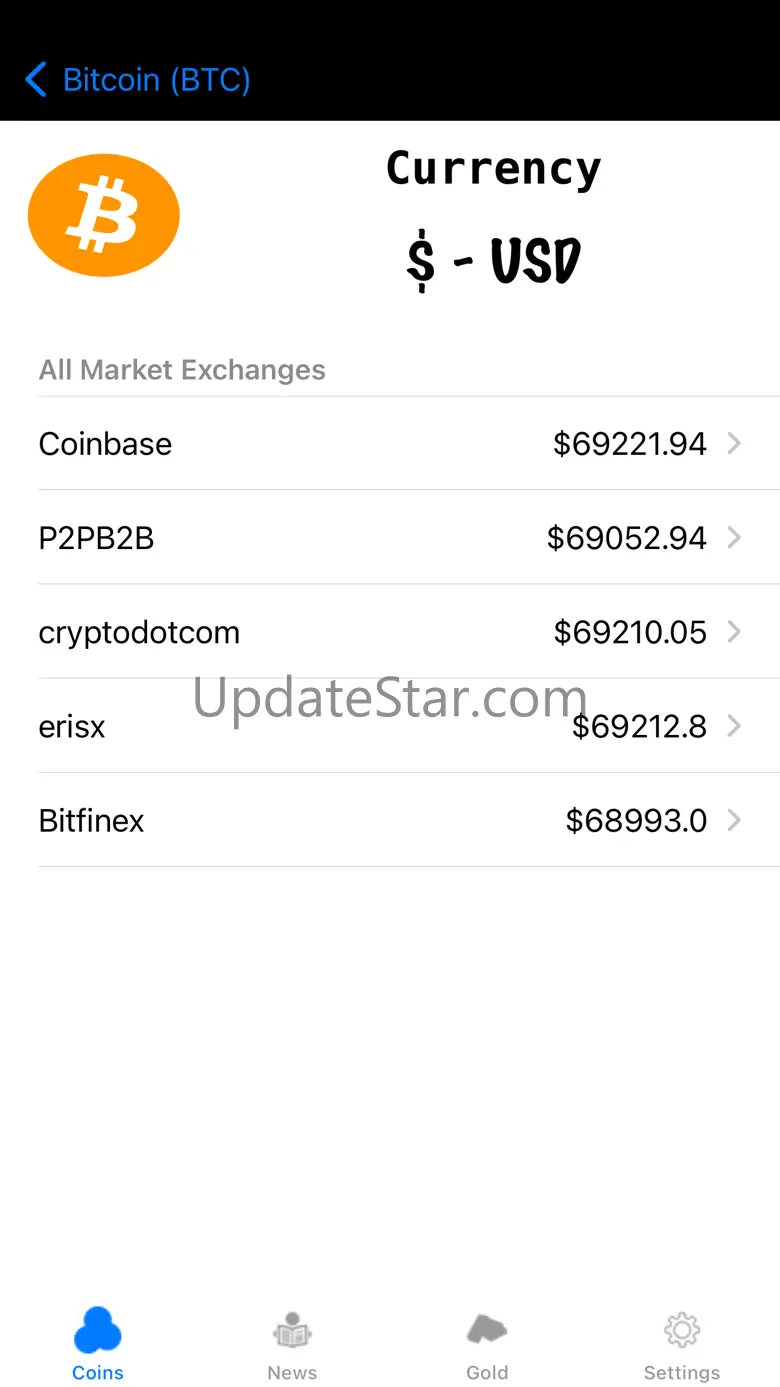Tap the Settings gear icon

682,1330
